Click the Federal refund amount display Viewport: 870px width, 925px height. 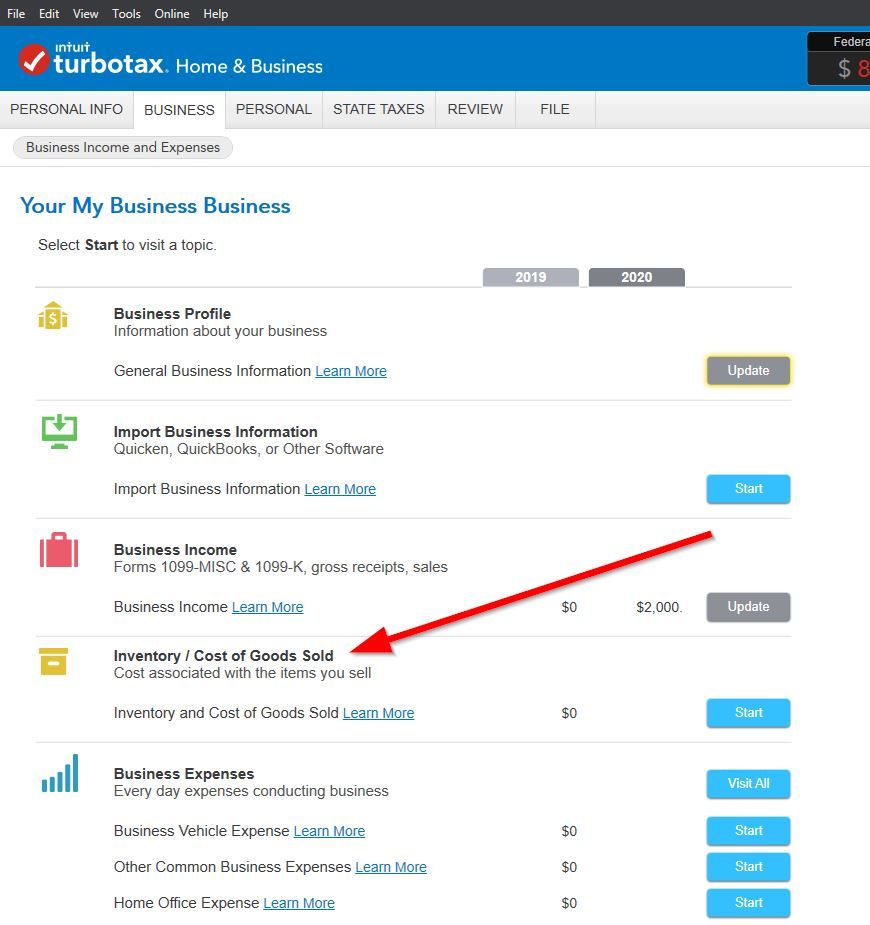[x=839, y=59]
